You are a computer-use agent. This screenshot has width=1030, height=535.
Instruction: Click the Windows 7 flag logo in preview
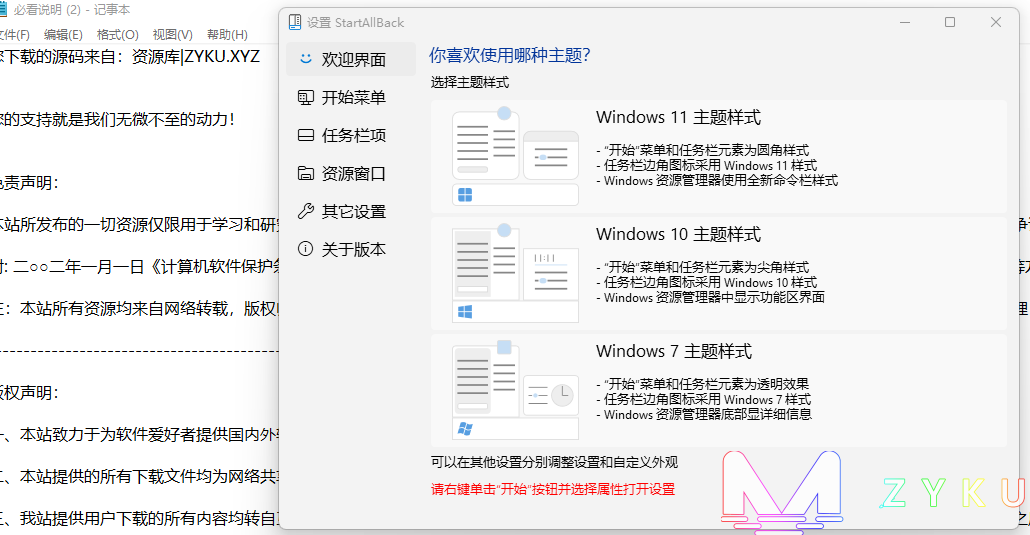click(x=465, y=429)
